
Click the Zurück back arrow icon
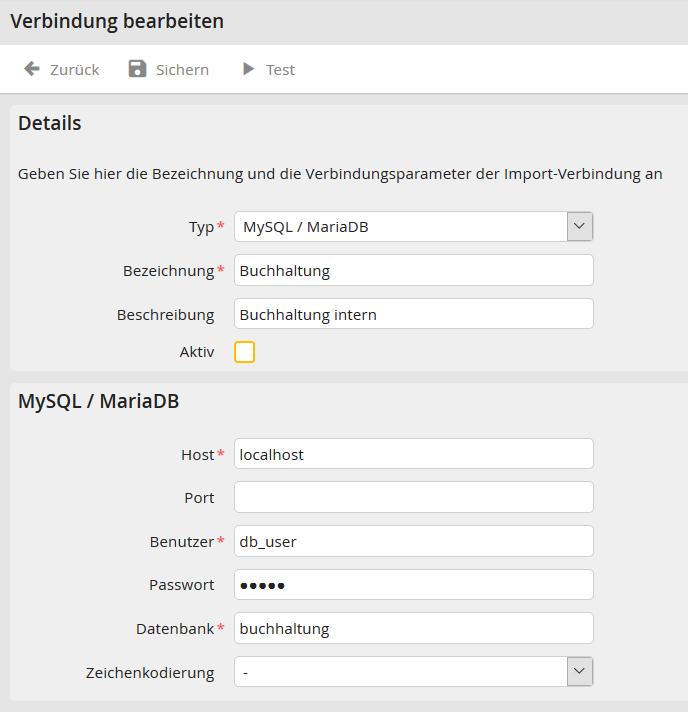(x=31, y=69)
